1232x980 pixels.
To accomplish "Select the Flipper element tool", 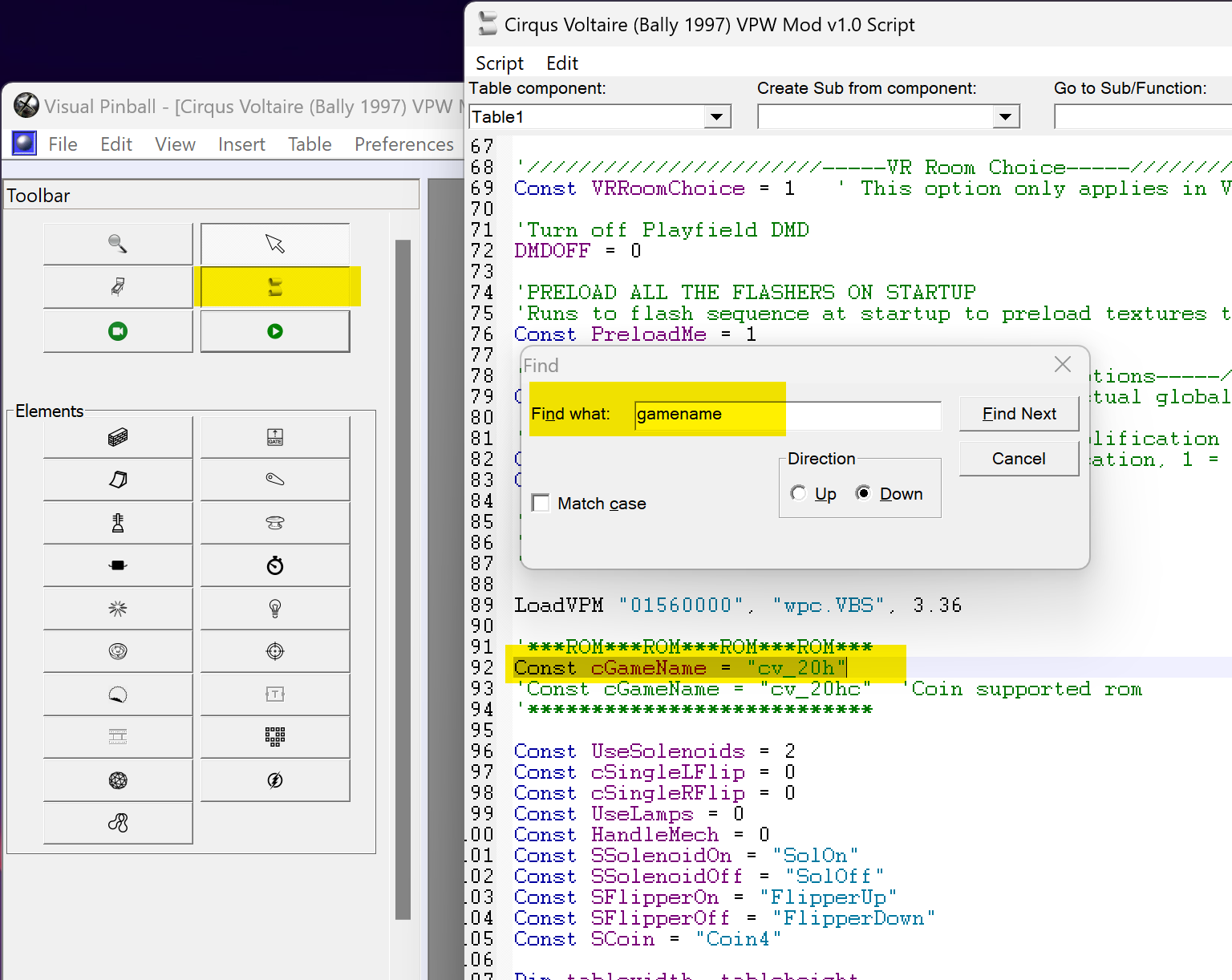I will click(275, 480).
